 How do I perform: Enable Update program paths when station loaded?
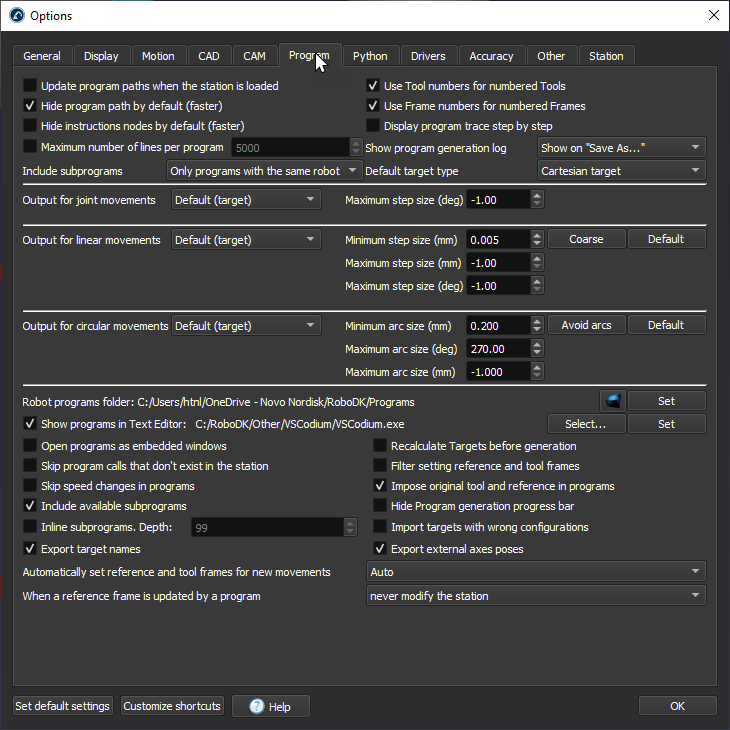click(x=30, y=86)
